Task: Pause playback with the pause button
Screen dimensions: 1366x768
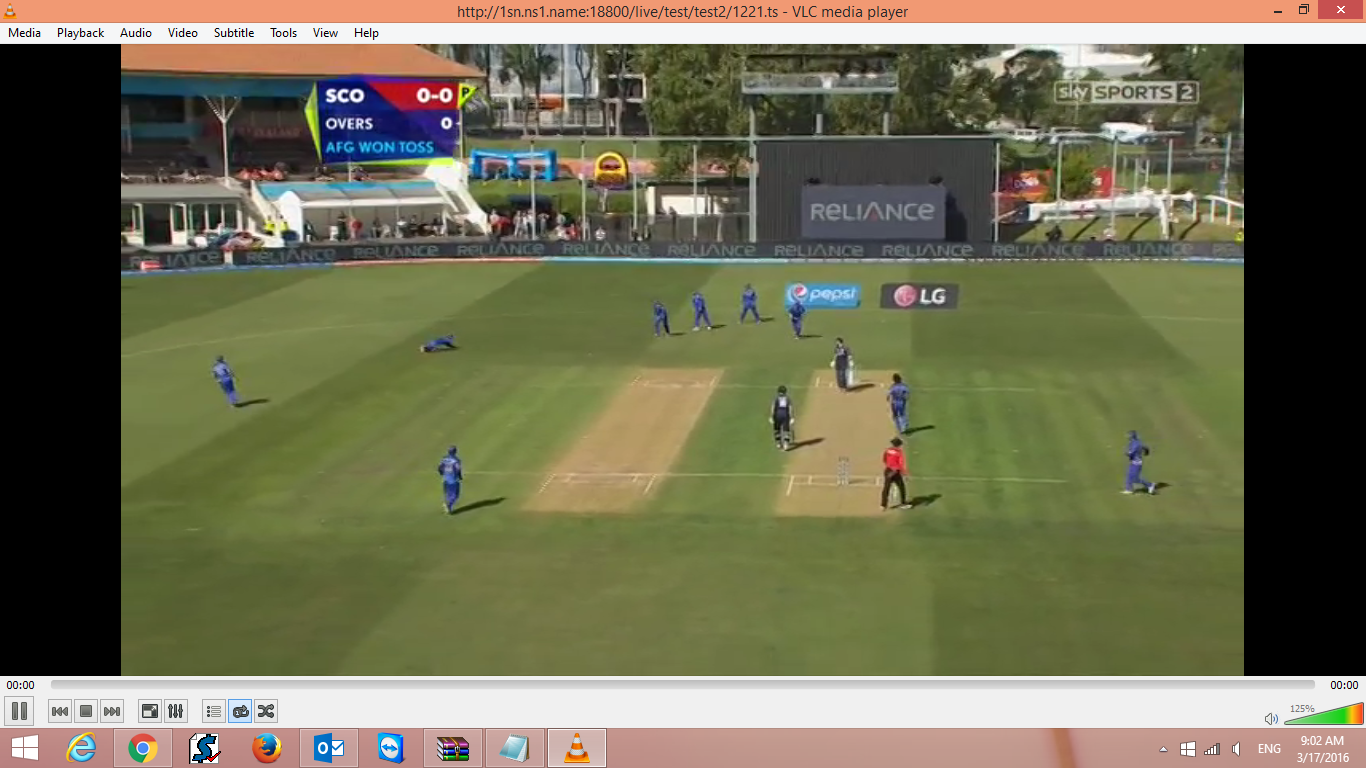Action: point(18,711)
